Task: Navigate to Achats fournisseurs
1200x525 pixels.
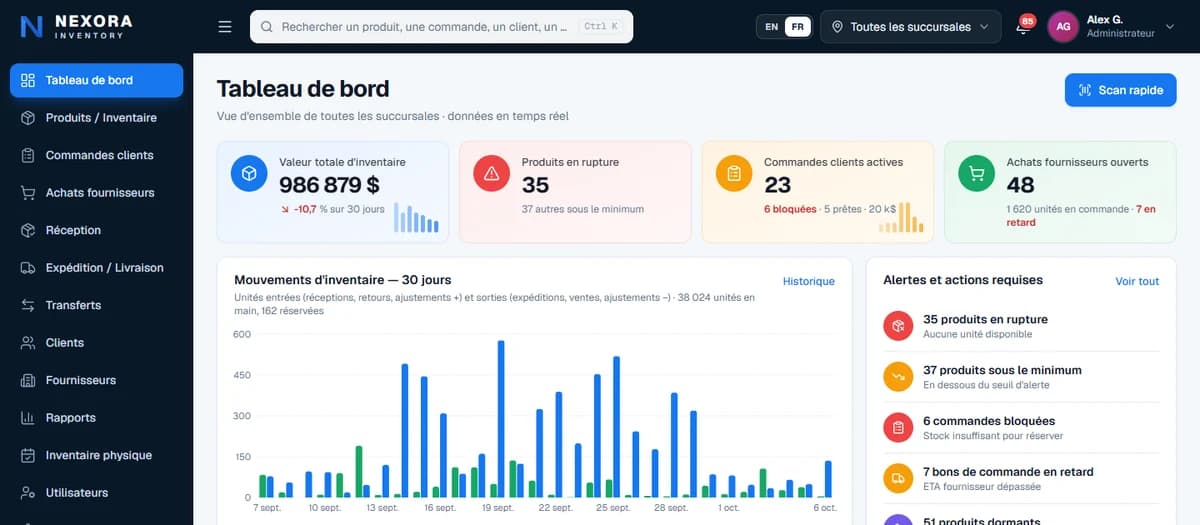Action: pyautogui.click(x=96, y=193)
